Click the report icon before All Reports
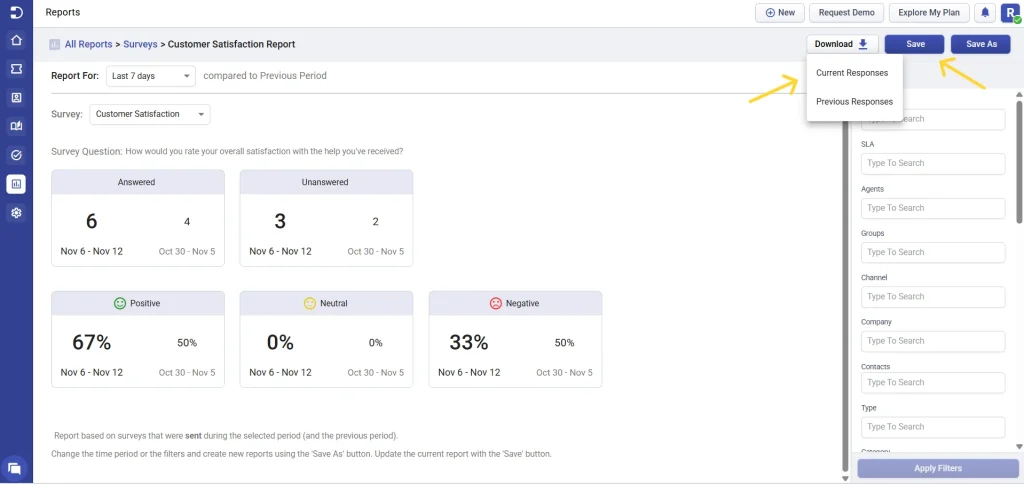The image size is (1024, 484). [x=55, y=44]
